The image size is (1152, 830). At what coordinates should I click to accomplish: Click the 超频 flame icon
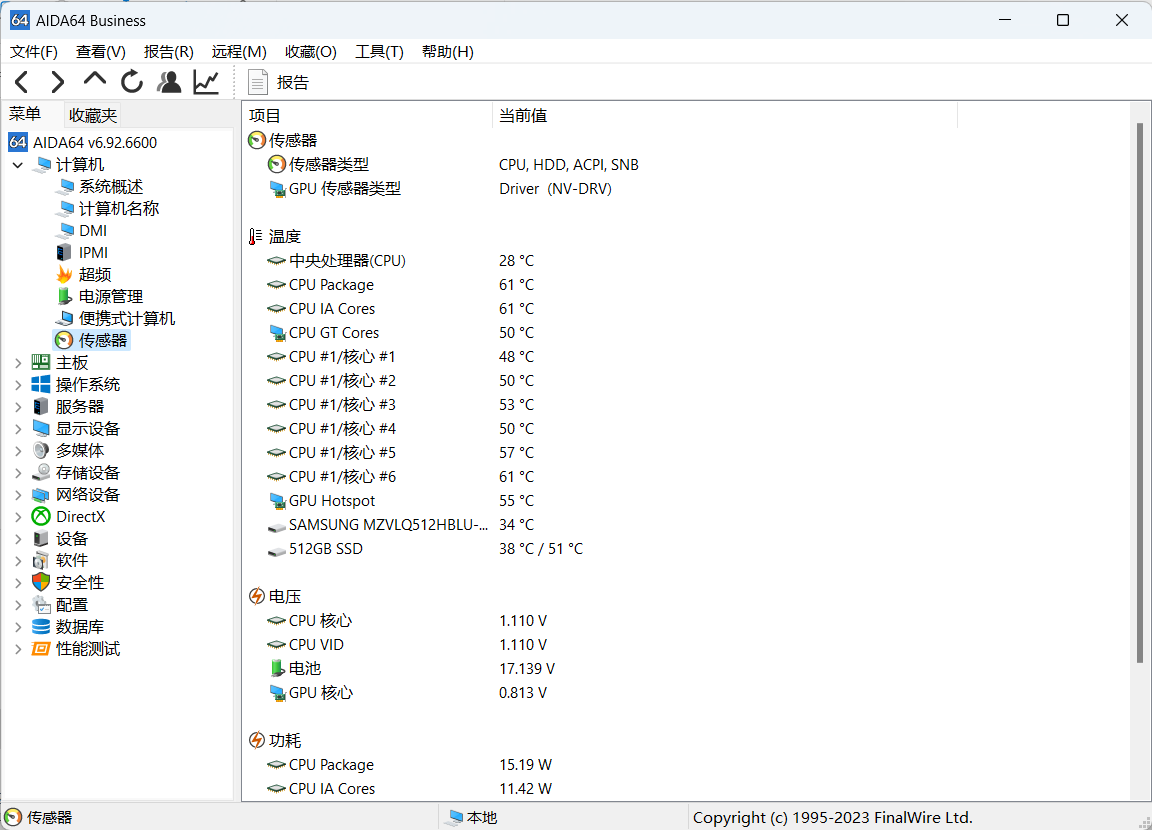click(65, 275)
